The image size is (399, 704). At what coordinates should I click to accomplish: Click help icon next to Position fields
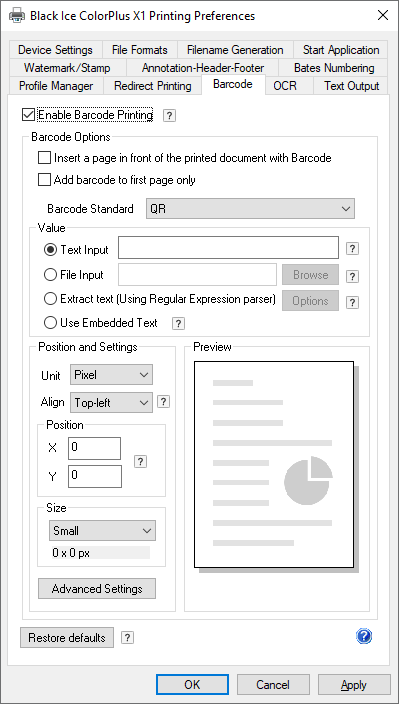[x=140, y=462]
